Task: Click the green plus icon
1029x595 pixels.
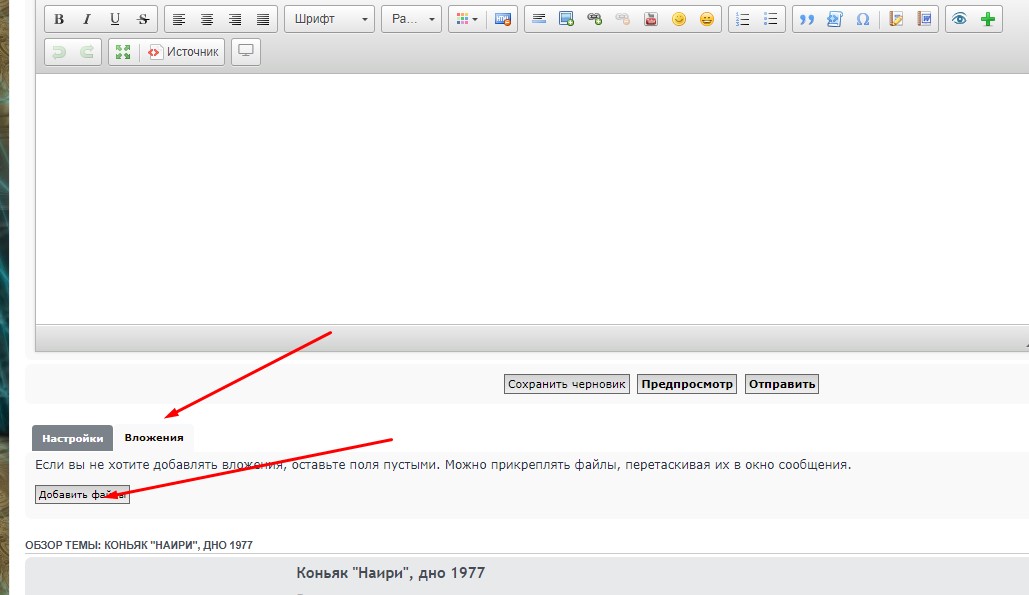Action: click(988, 19)
